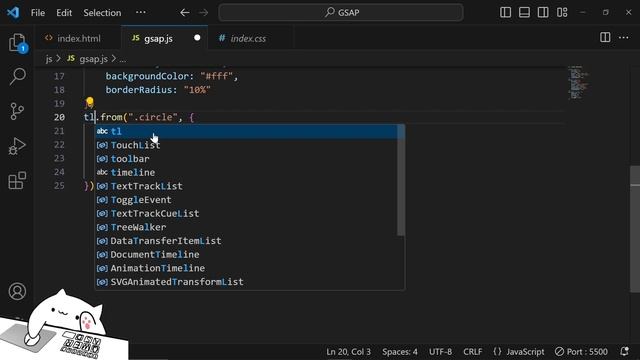Screen dimensions: 640x360
Task: Select the 'SVGAnimatedTransformList' suggestion
Action: click(x=246, y=282)
